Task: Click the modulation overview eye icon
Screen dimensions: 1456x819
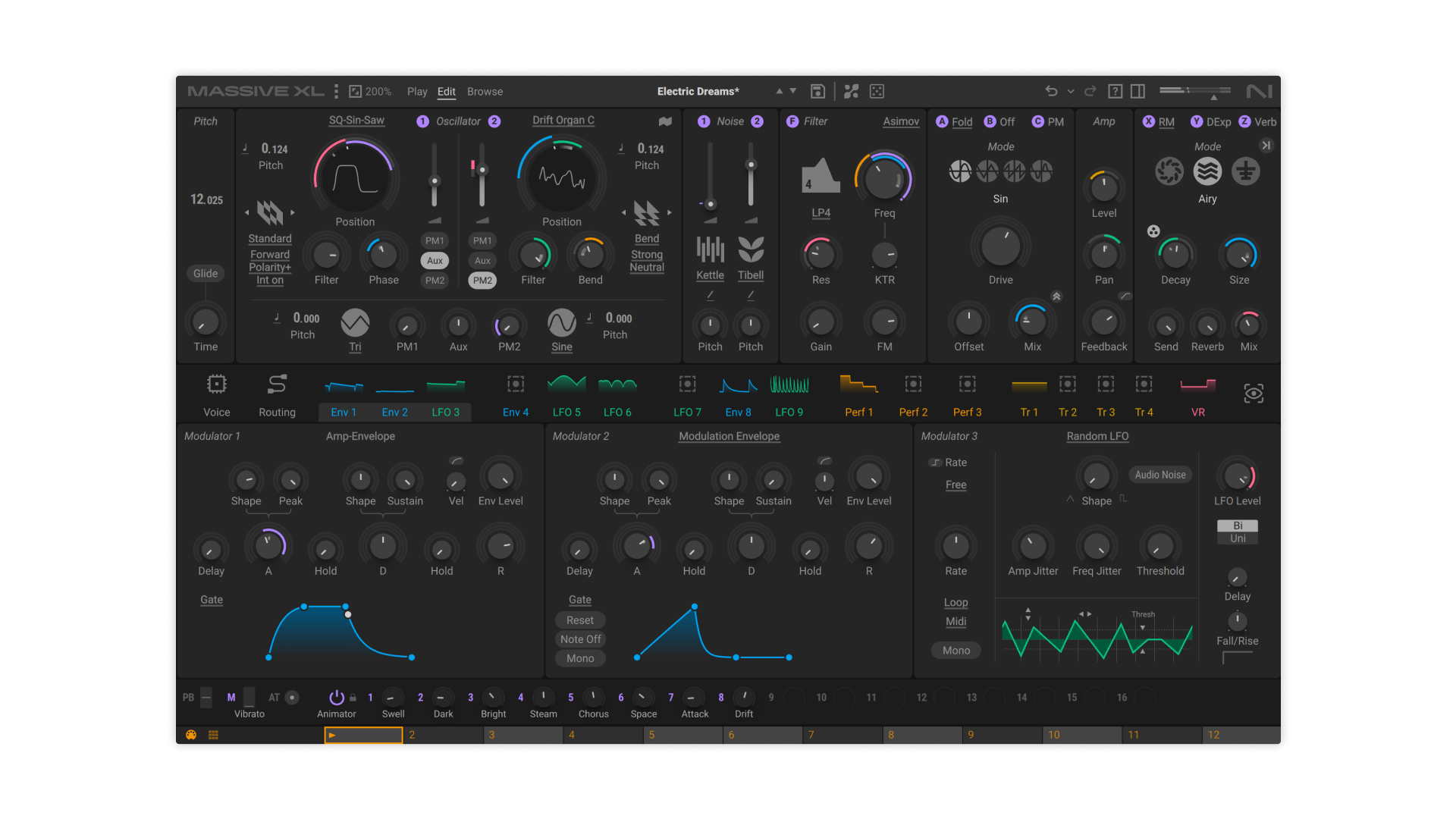Action: point(1254,394)
